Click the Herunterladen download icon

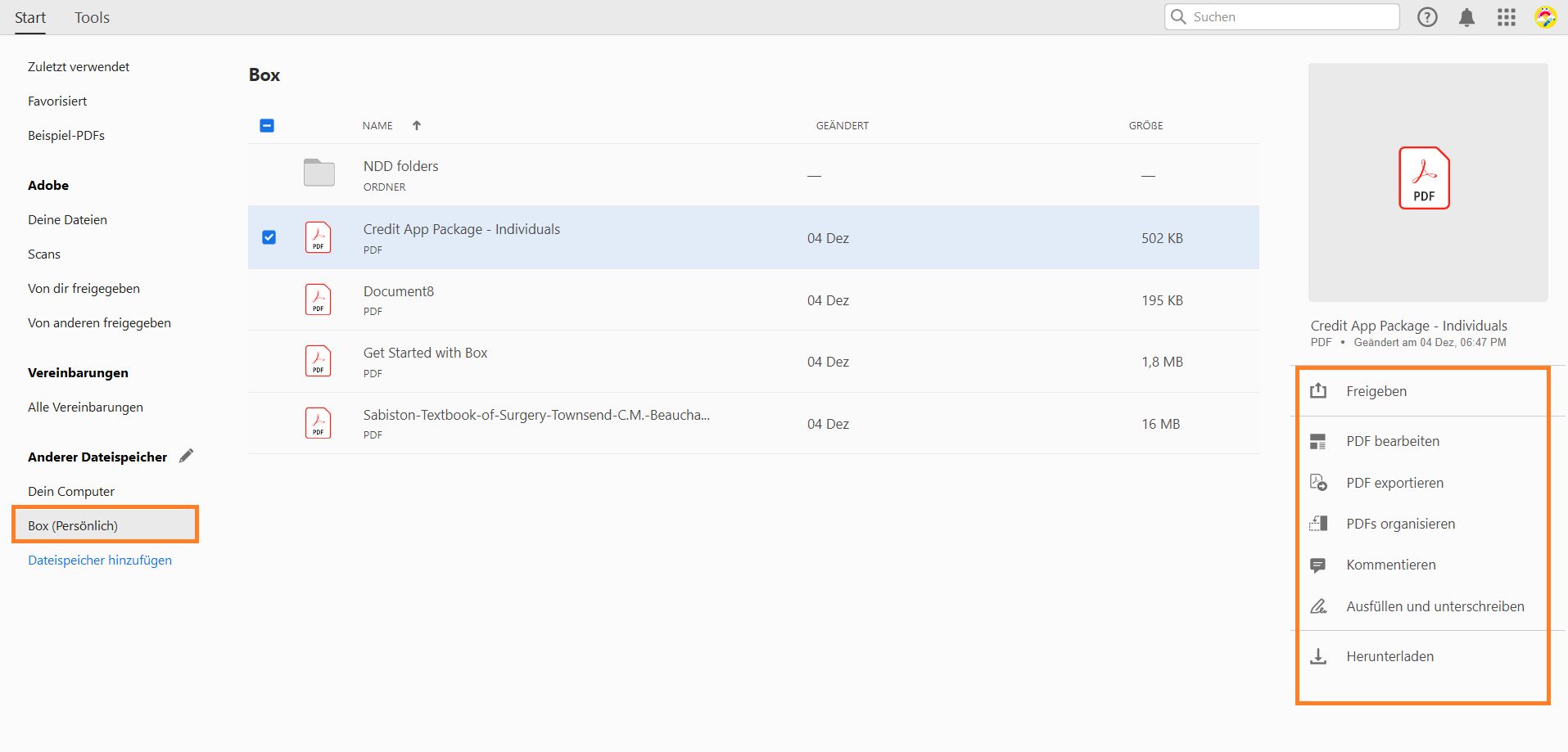(x=1318, y=656)
